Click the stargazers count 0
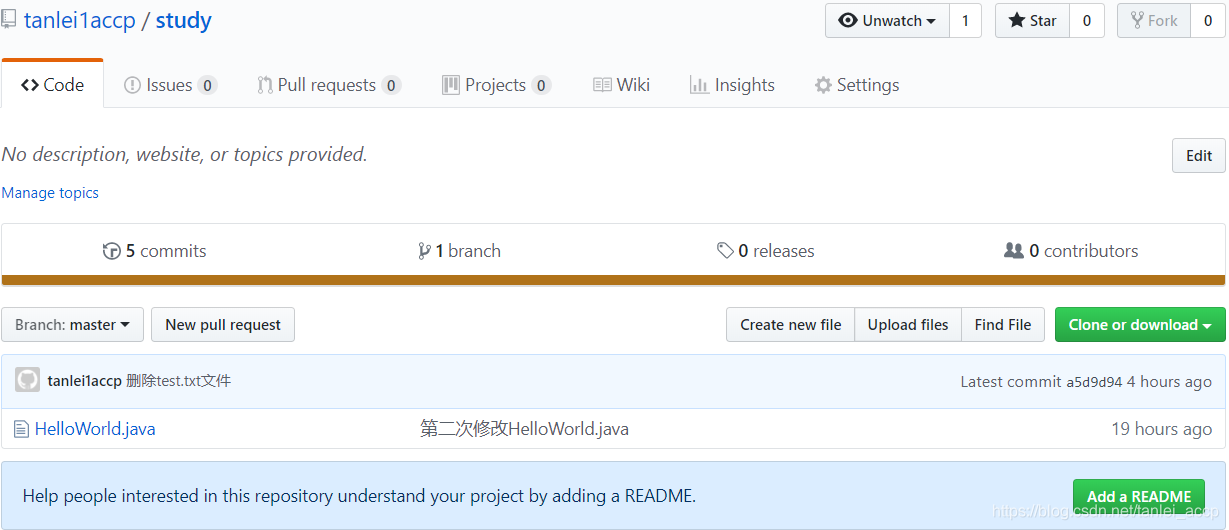This screenshot has height=530, width=1229. click(x=1087, y=21)
